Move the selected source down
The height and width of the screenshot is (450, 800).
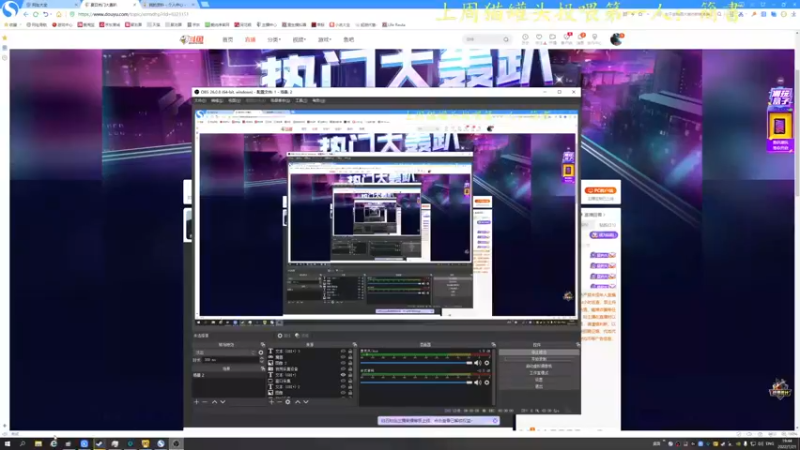pos(306,402)
